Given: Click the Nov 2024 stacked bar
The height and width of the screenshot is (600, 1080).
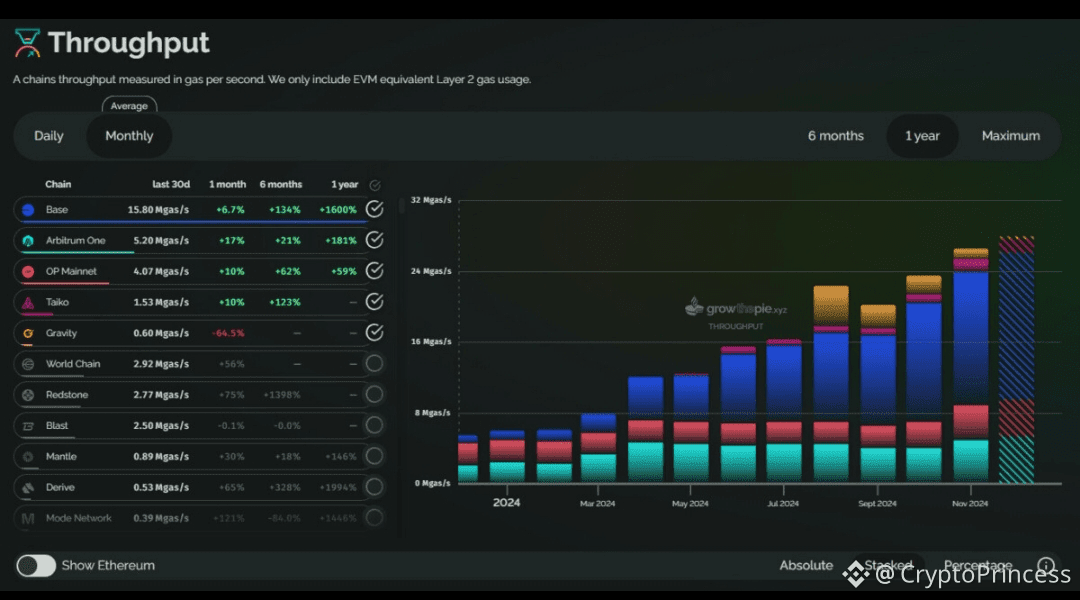Looking at the screenshot, I should pos(970,365).
